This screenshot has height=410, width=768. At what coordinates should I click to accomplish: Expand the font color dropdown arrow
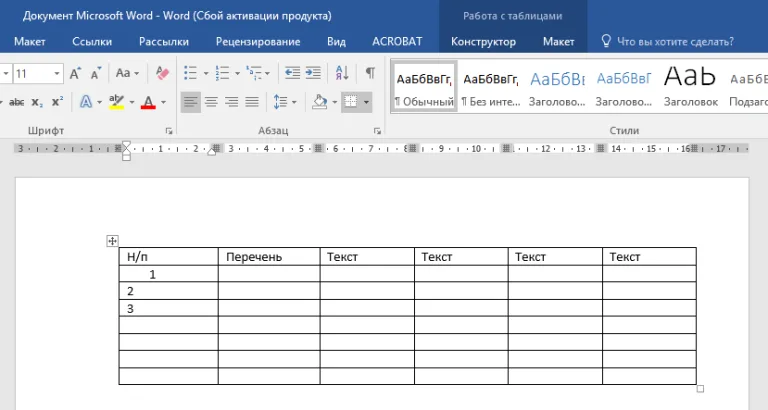click(163, 103)
